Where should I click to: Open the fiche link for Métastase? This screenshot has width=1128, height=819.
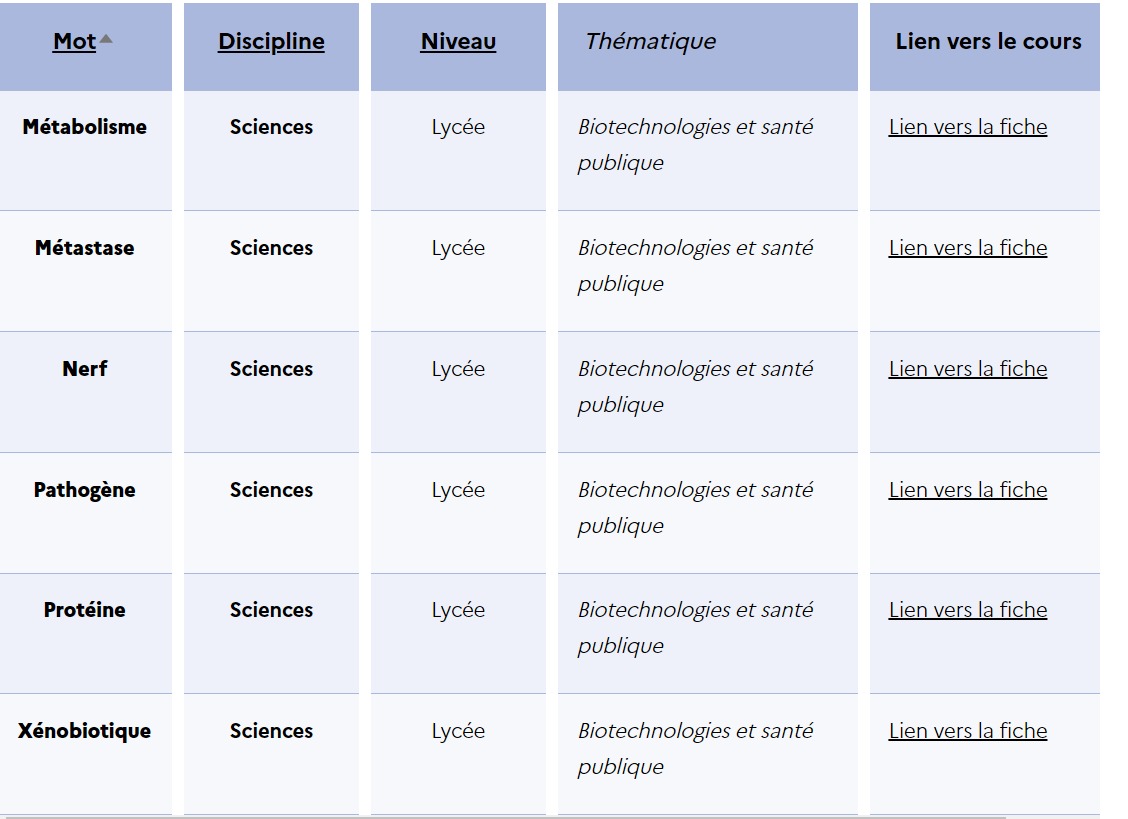point(967,248)
